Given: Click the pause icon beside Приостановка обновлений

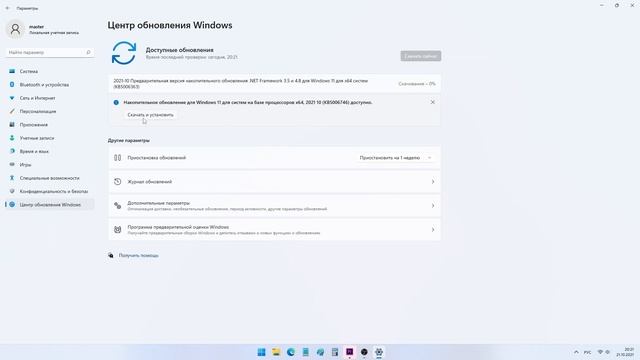Looking at the screenshot, I should click(118, 158).
